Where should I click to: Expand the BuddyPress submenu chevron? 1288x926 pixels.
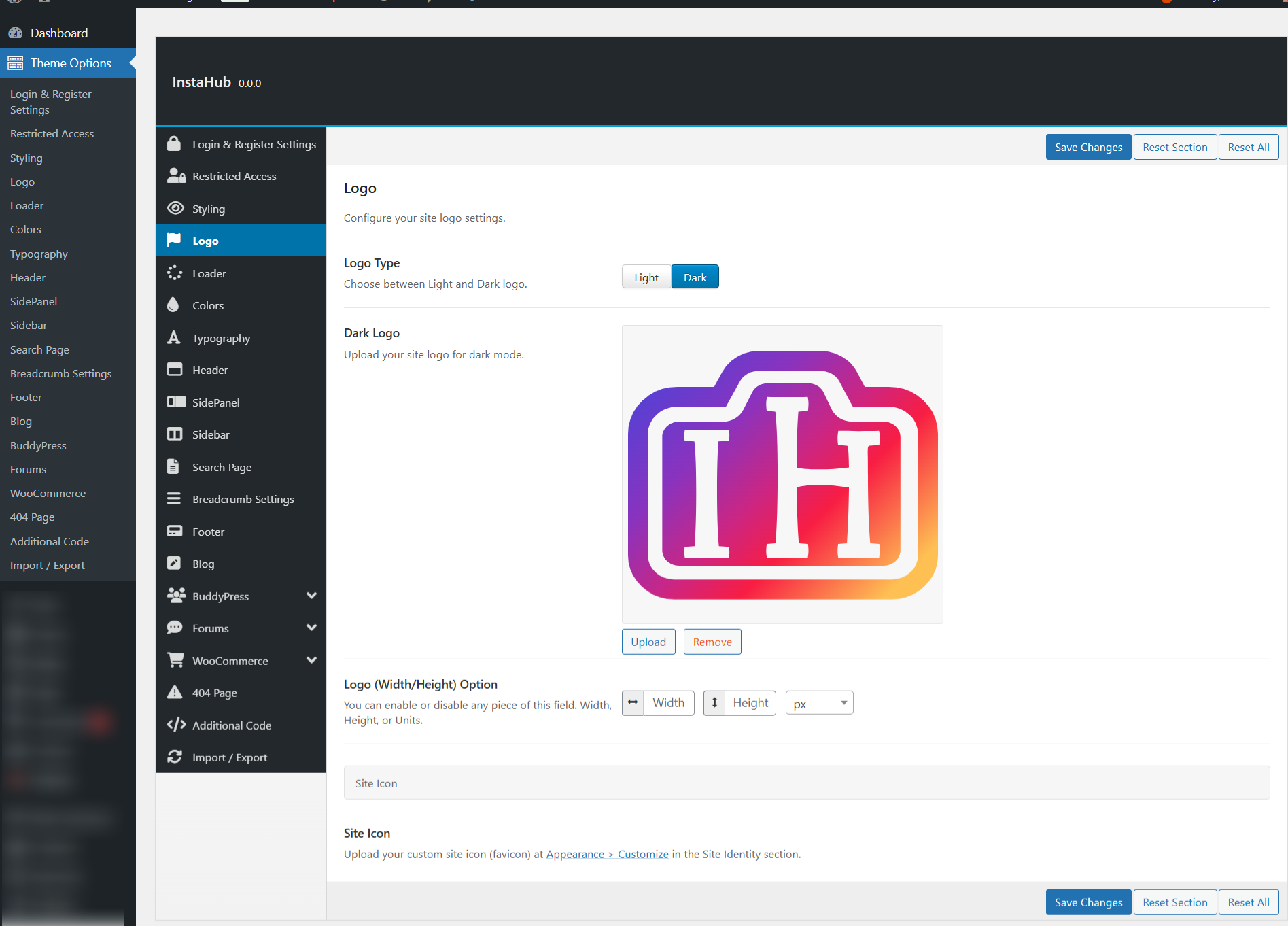(x=311, y=596)
